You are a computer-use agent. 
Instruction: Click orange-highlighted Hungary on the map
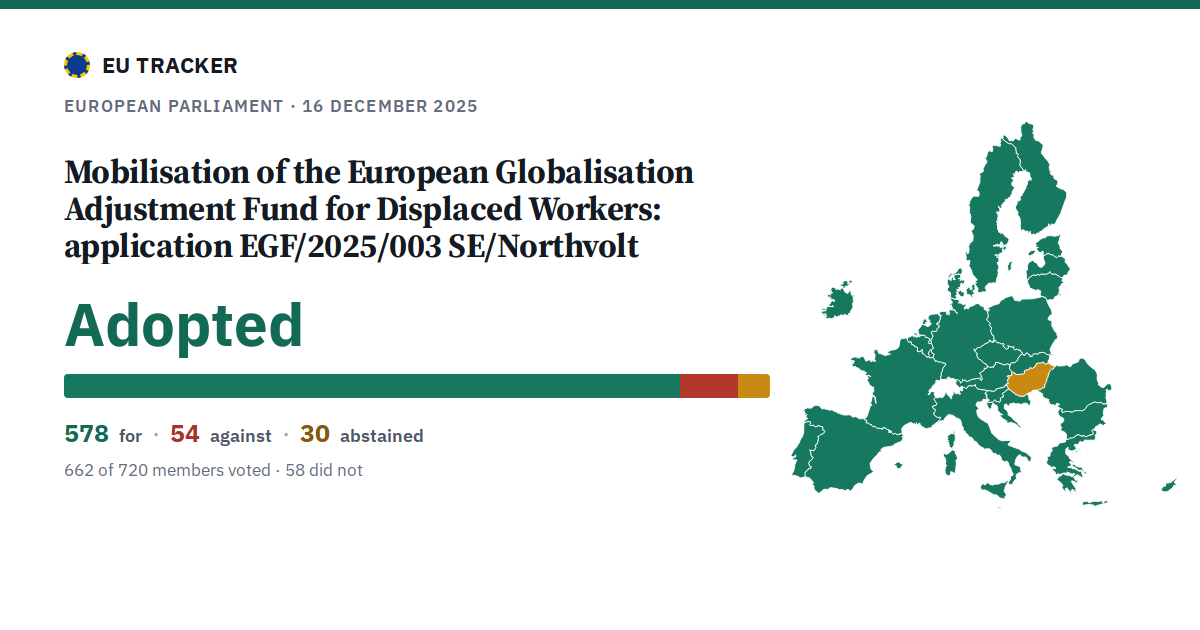(x=1028, y=380)
